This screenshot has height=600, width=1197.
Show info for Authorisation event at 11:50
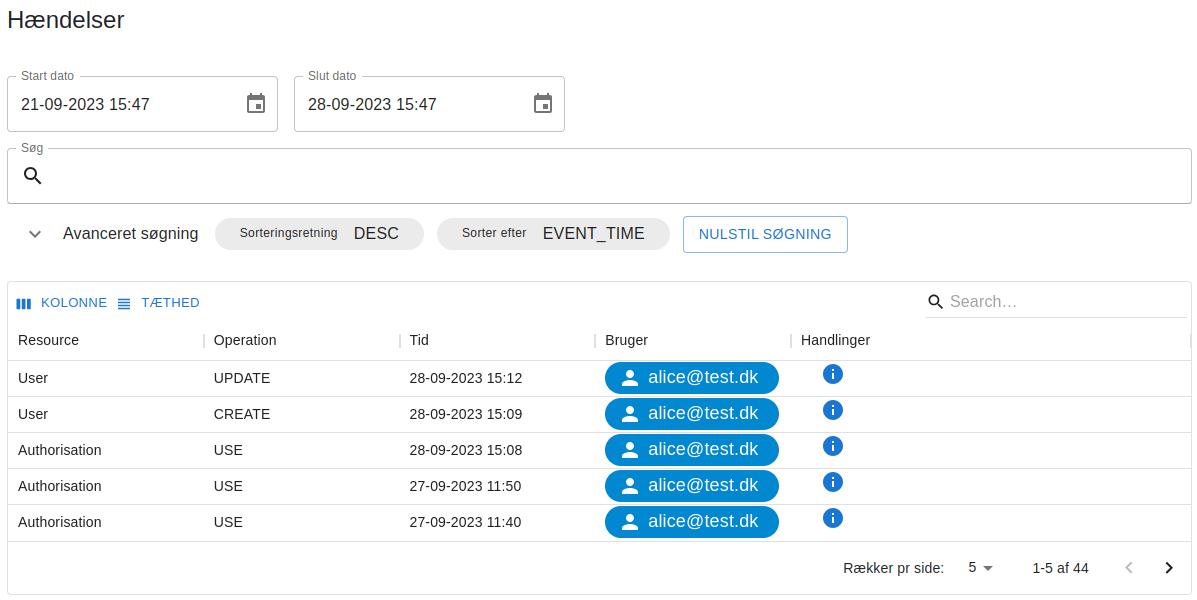tap(832, 482)
